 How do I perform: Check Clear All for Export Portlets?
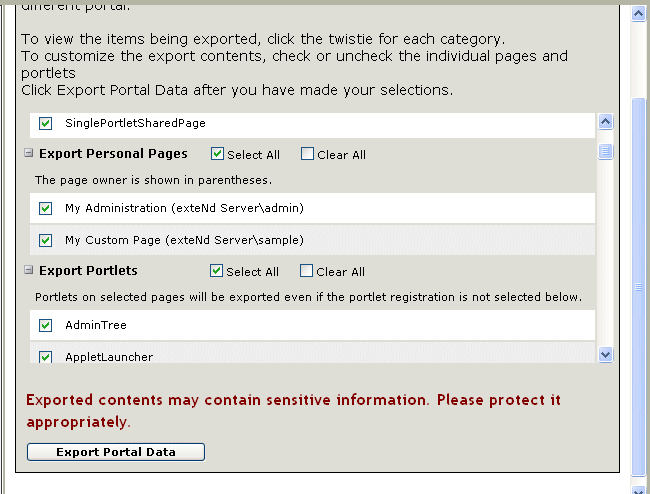pyautogui.click(x=307, y=271)
